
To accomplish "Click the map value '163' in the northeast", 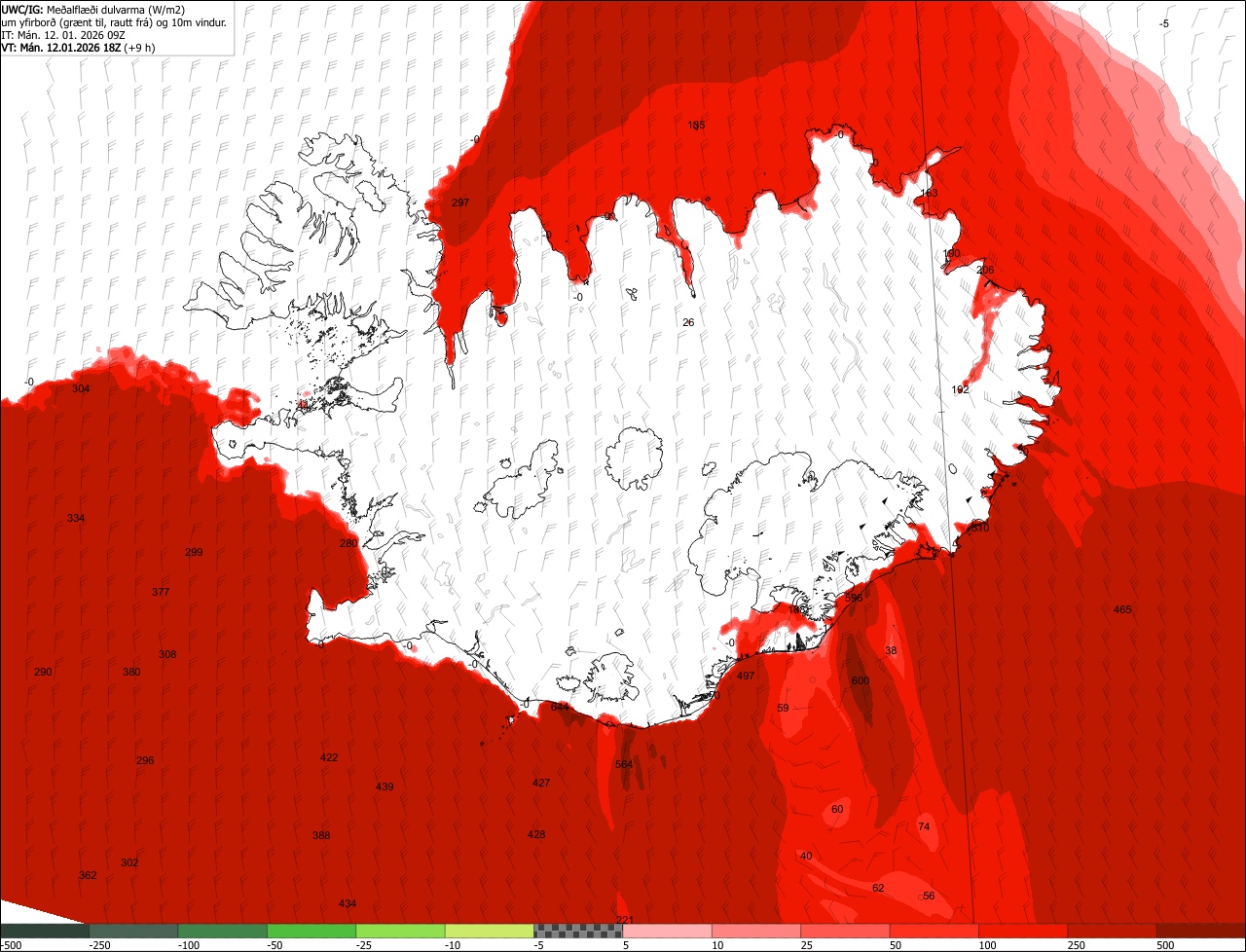I will (x=929, y=193).
